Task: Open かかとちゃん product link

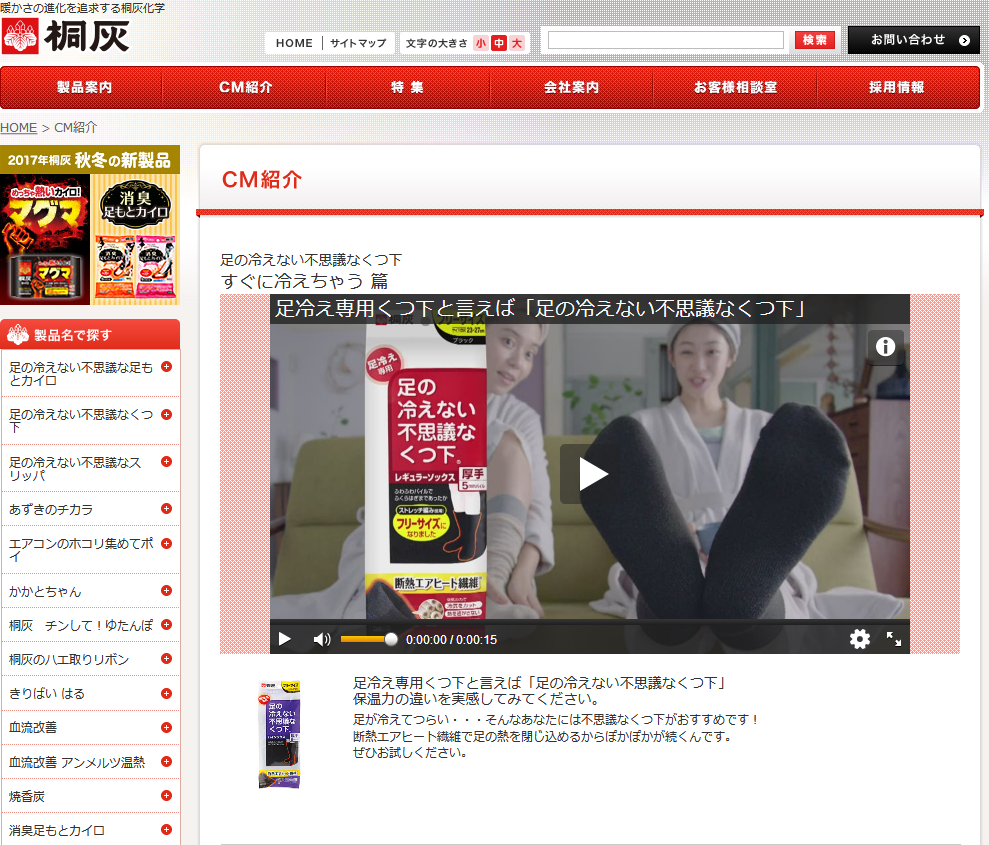Action: click(45, 592)
